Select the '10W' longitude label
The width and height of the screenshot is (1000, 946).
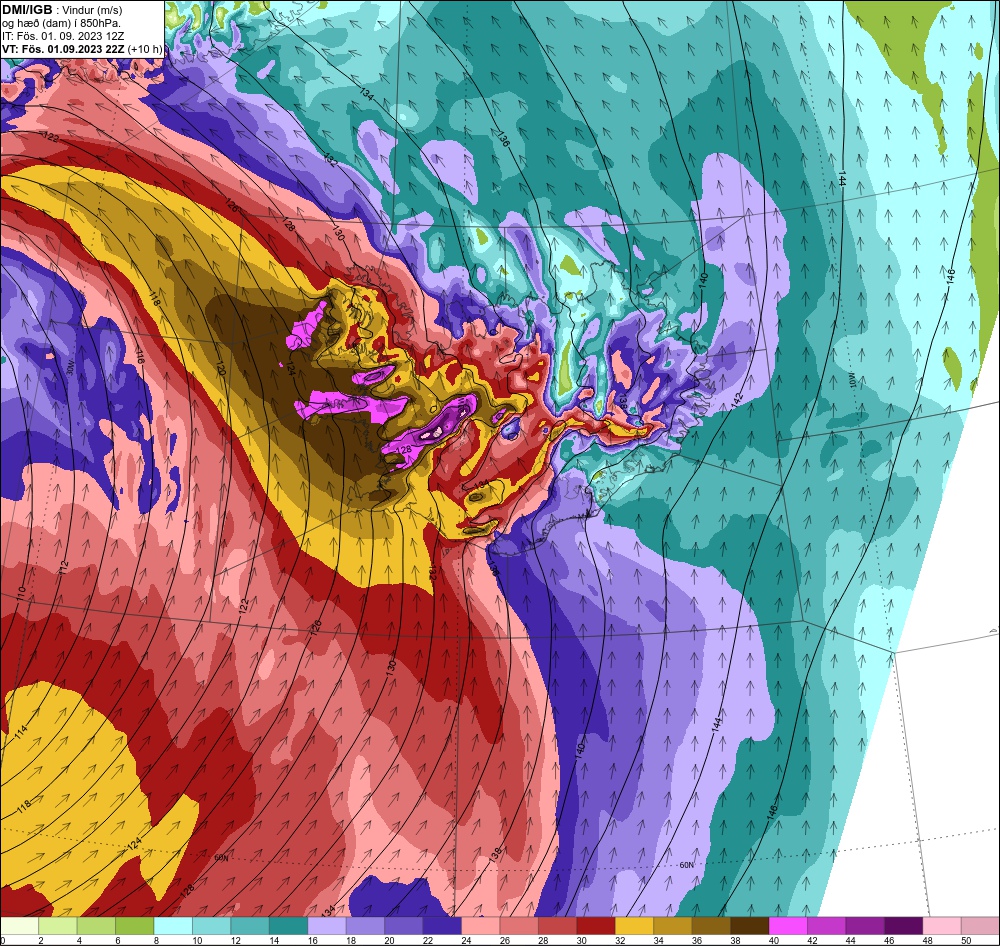coord(852,380)
